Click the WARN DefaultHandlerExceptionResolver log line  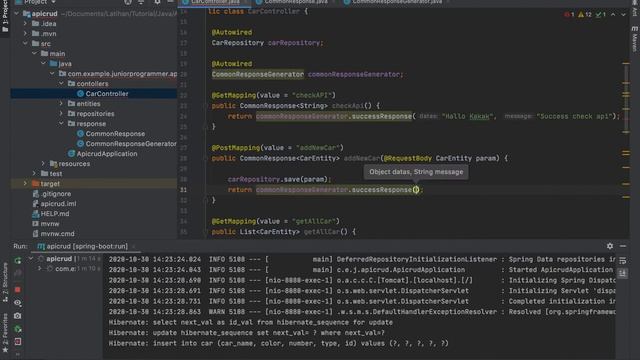pyautogui.click(x=362, y=312)
